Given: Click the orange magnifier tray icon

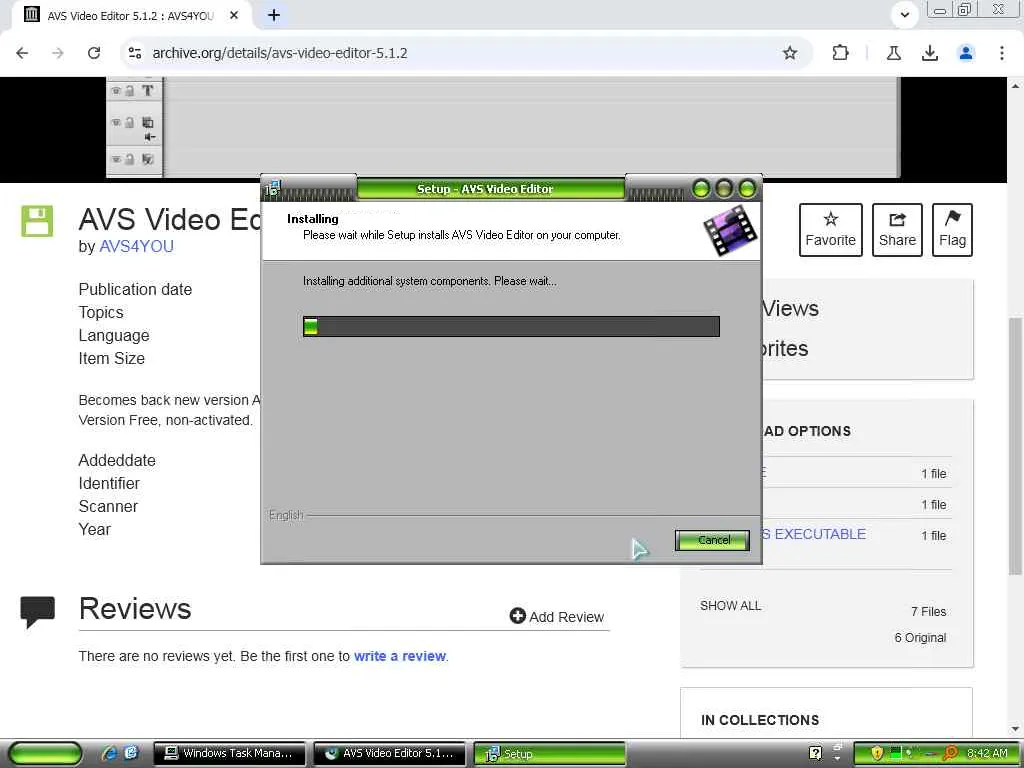Looking at the screenshot, I should click(x=951, y=754).
